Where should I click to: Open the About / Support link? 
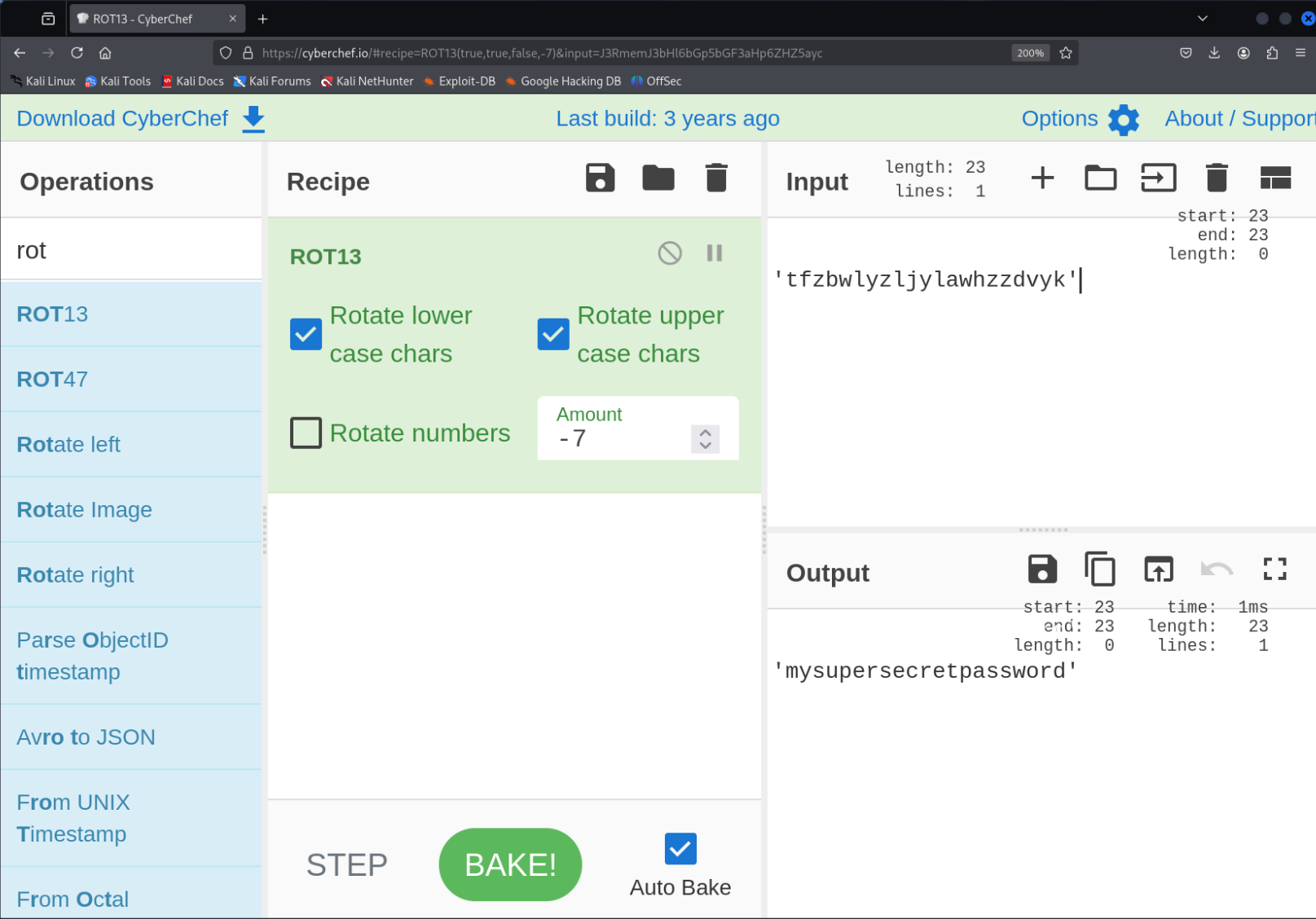[1240, 119]
